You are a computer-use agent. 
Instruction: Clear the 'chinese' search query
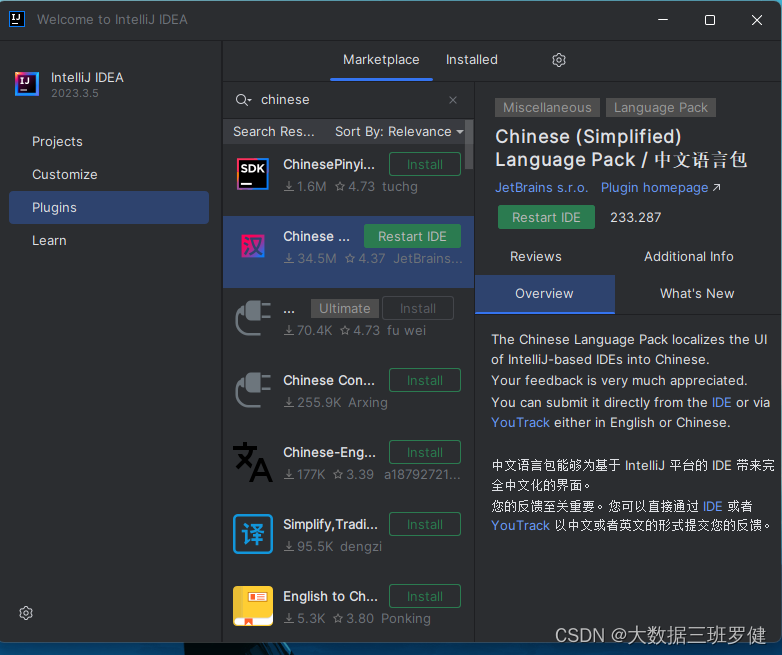pos(453,100)
